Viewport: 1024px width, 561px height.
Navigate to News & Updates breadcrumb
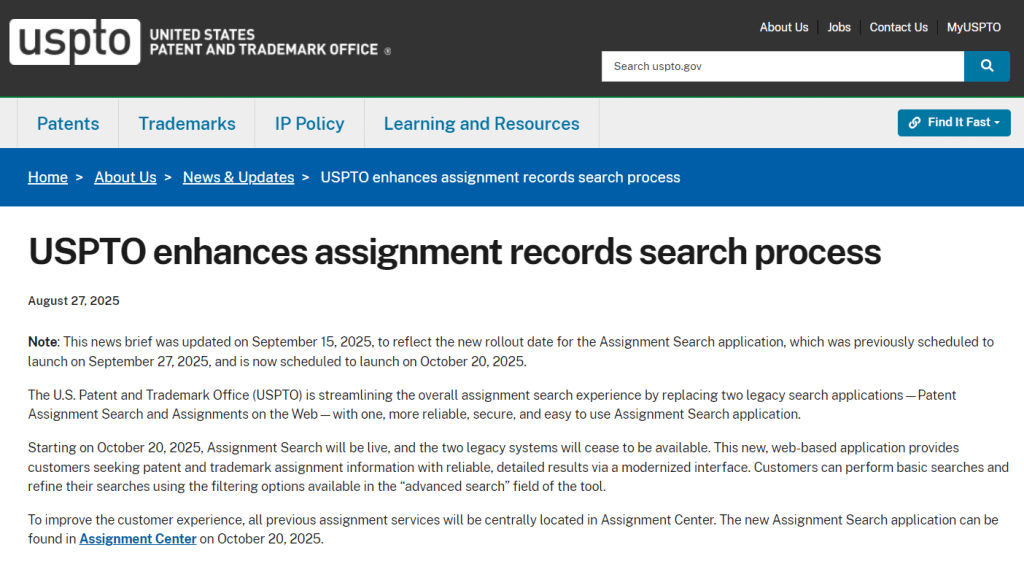[238, 177]
